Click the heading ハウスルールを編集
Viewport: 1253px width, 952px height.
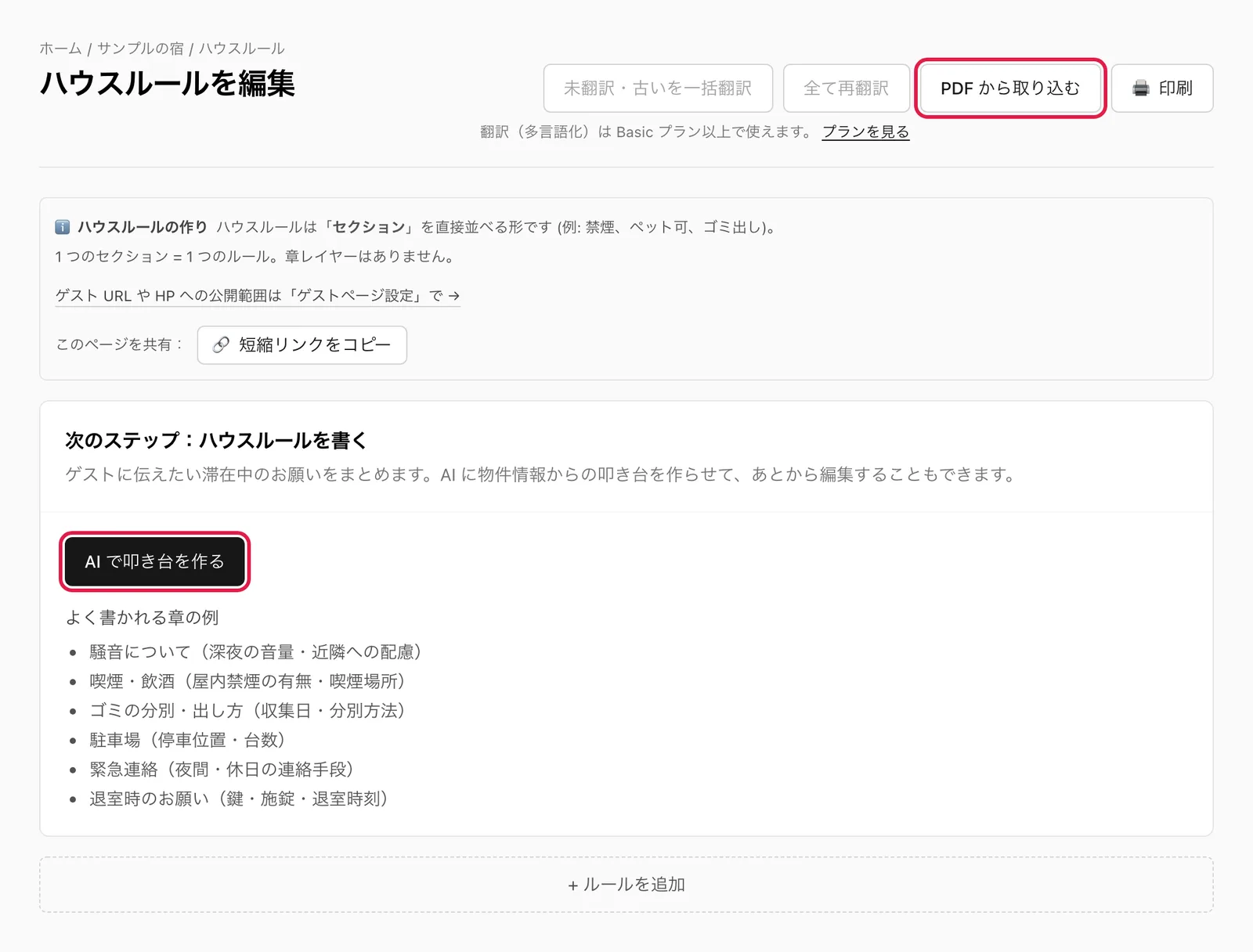tap(168, 84)
